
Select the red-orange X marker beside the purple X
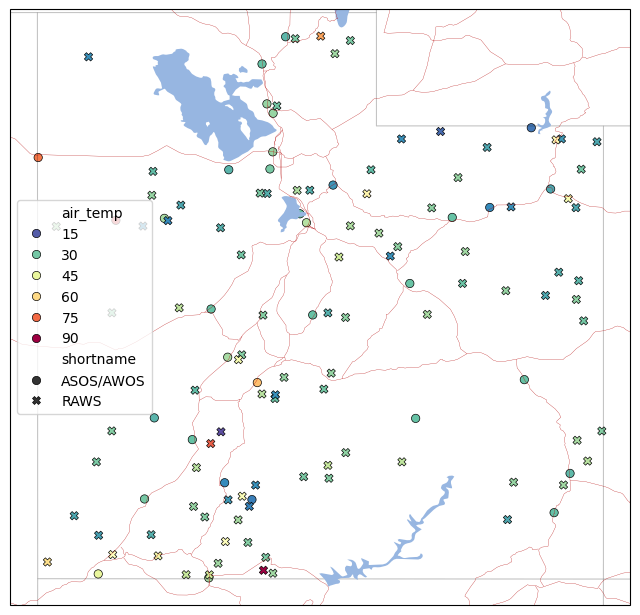211,443
